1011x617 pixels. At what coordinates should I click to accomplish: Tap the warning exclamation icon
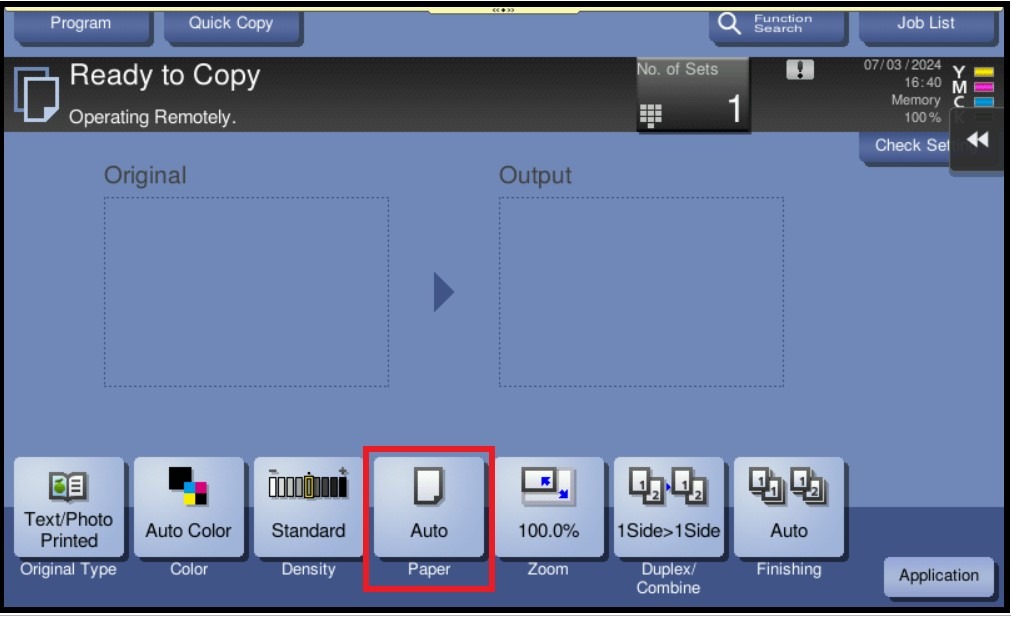pos(800,70)
